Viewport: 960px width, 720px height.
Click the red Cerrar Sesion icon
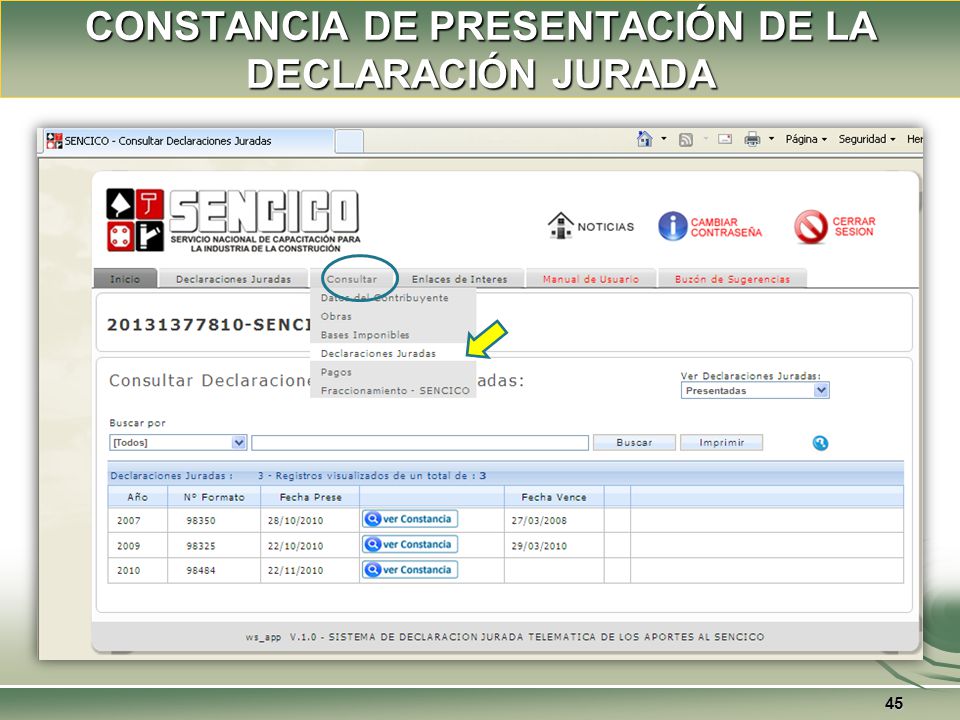[x=811, y=227]
